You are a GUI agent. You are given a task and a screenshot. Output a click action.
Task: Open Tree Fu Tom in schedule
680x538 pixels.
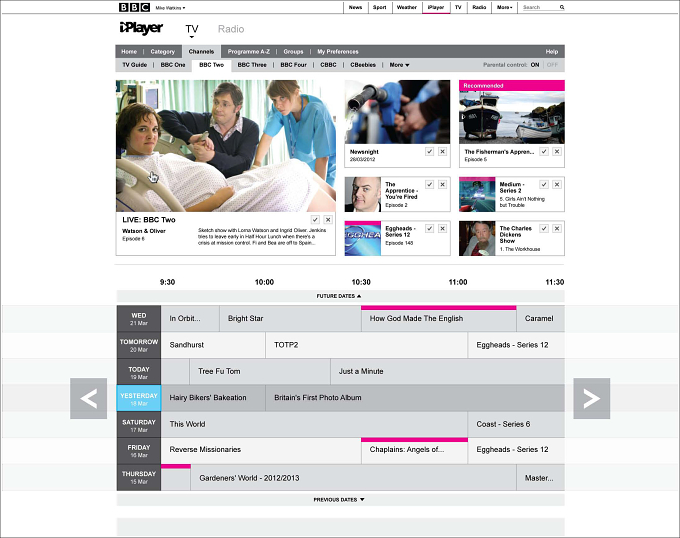[x=260, y=372]
